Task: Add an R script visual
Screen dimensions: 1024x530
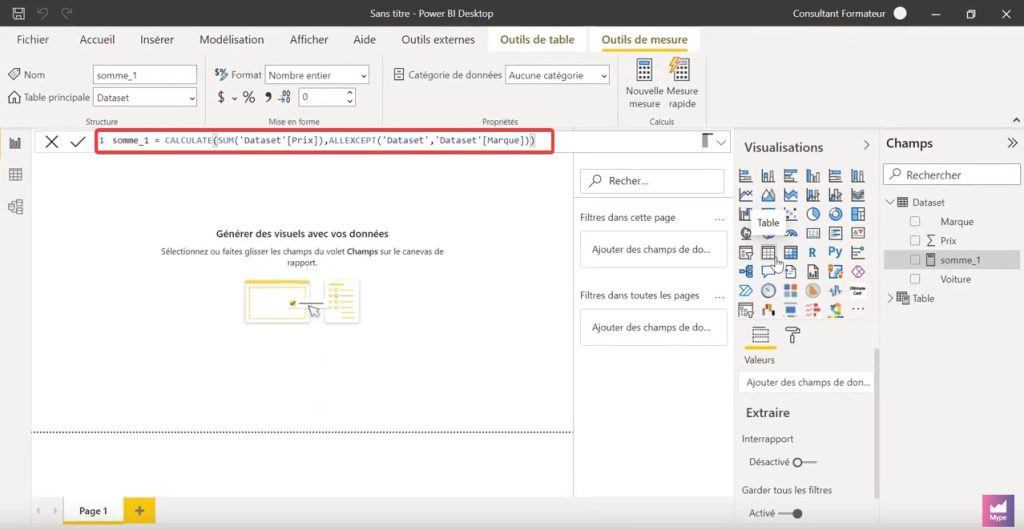Action: pyautogui.click(x=813, y=252)
